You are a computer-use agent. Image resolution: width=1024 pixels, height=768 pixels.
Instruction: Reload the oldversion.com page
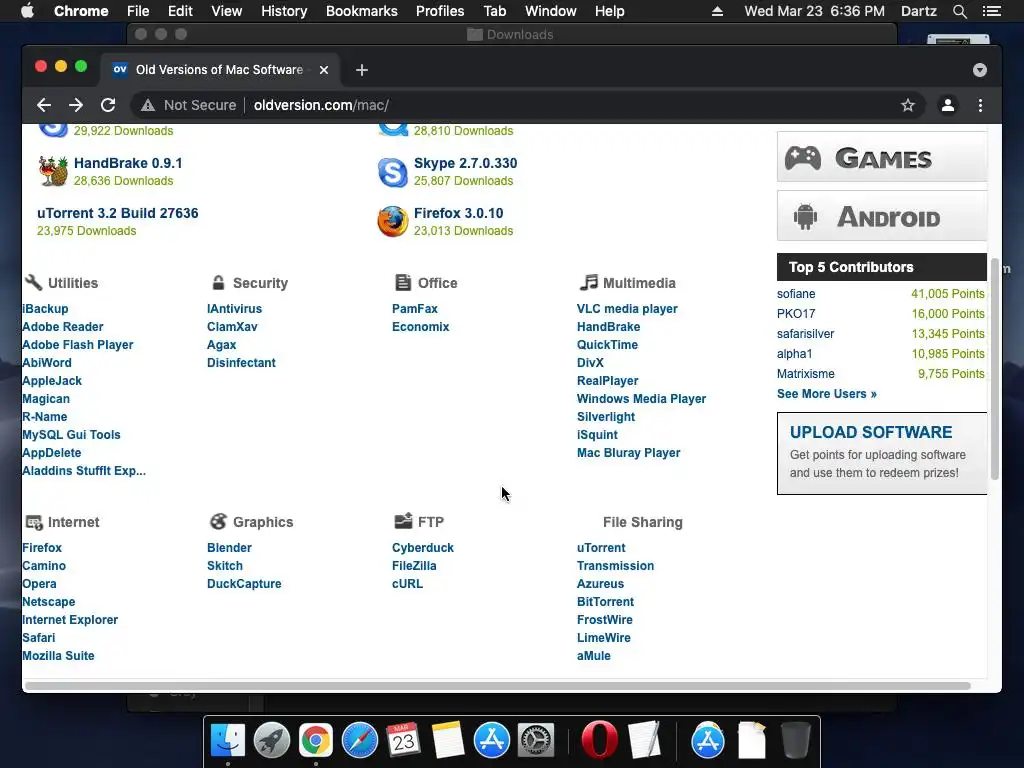108,105
